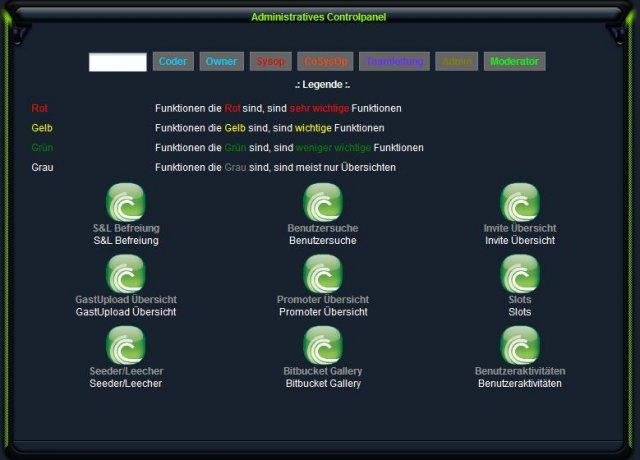Click the 'Grau' legend label
Image resolution: width=640 pixels, height=460 pixels.
point(42,167)
